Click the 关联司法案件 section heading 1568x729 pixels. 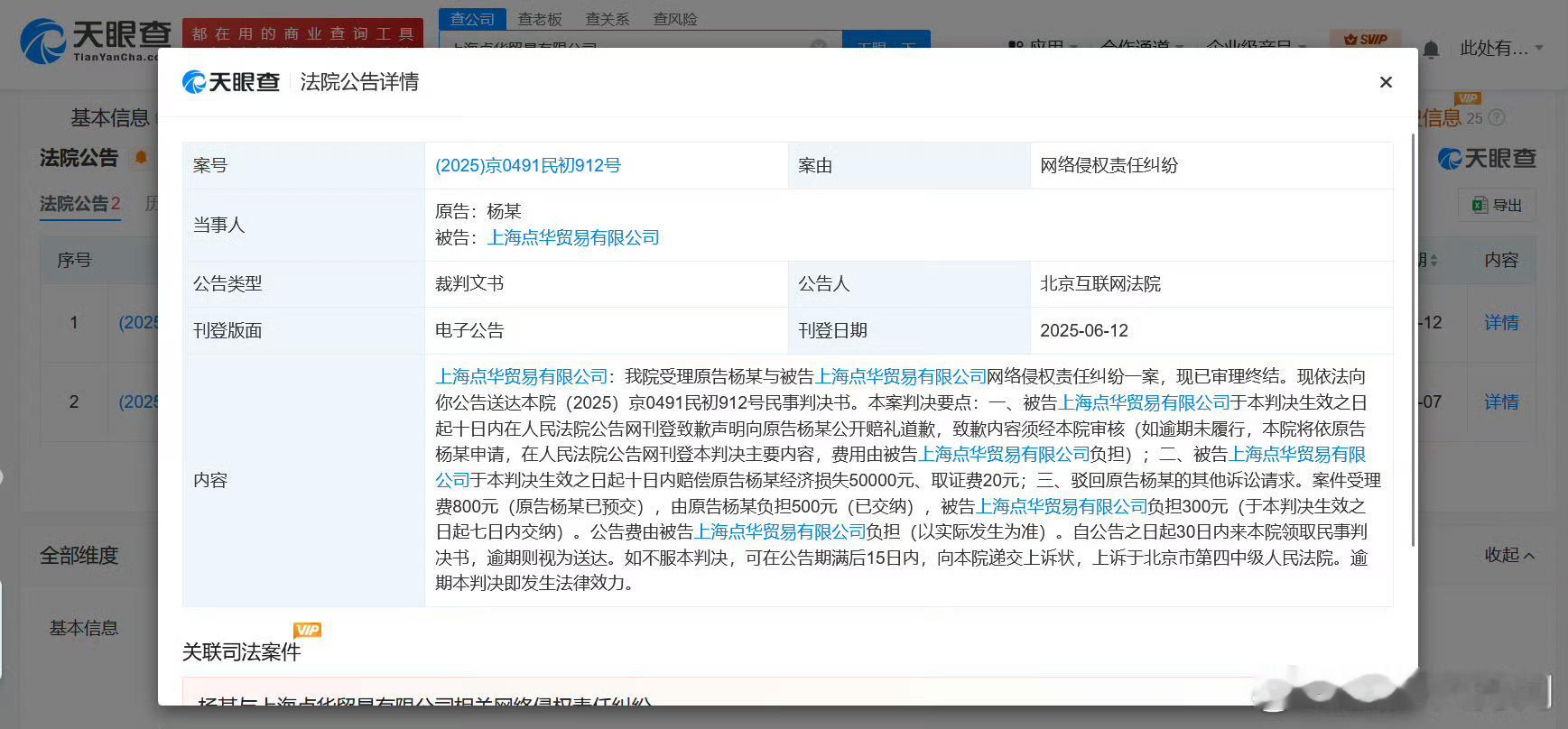click(x=241, y=652)
